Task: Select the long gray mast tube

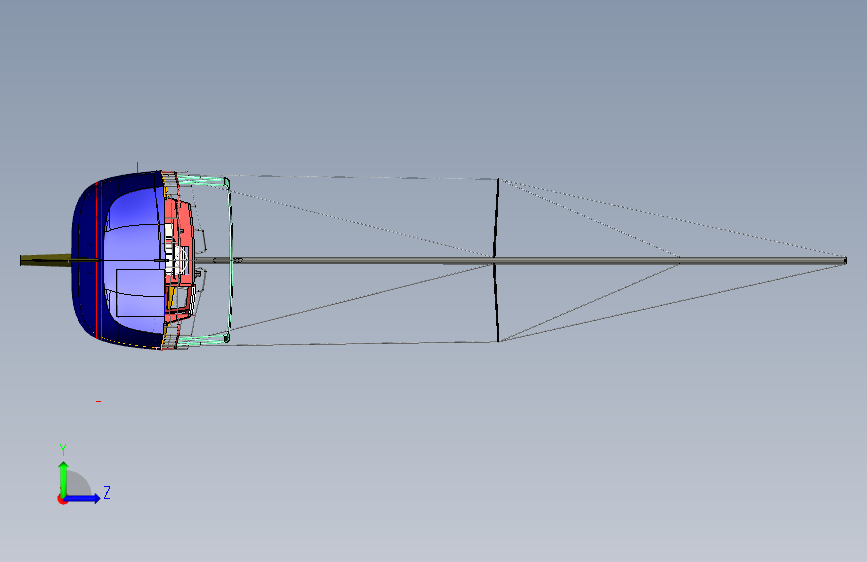Action: (520, 260)
